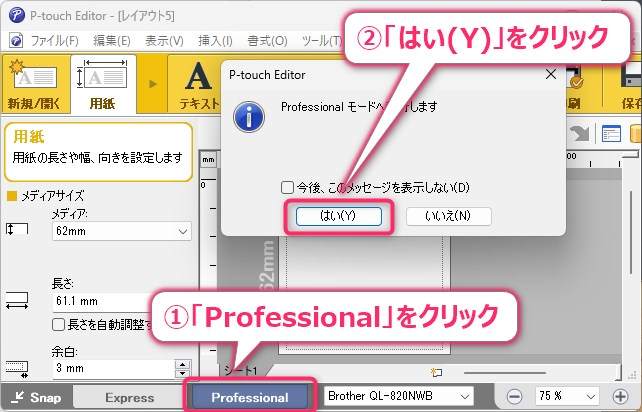The image size is (642, 412).
Task: Click the 印刷 print toolbar icon
Action: 574,86
